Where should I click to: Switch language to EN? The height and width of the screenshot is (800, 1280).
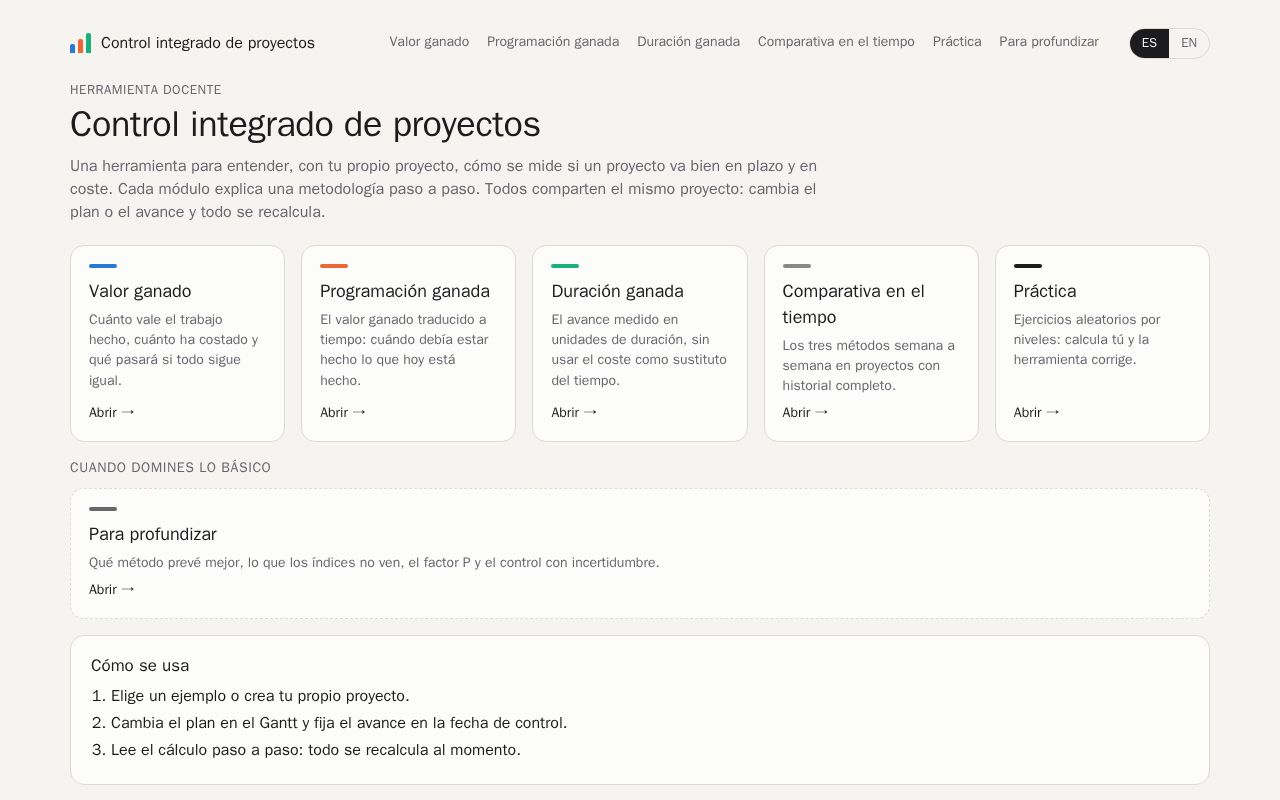point(1189,43)
